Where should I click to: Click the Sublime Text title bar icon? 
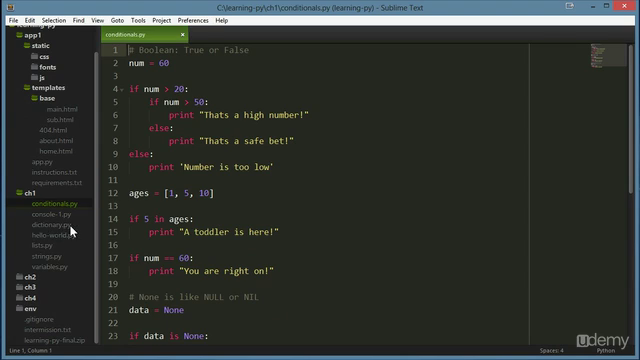(11, 7)
